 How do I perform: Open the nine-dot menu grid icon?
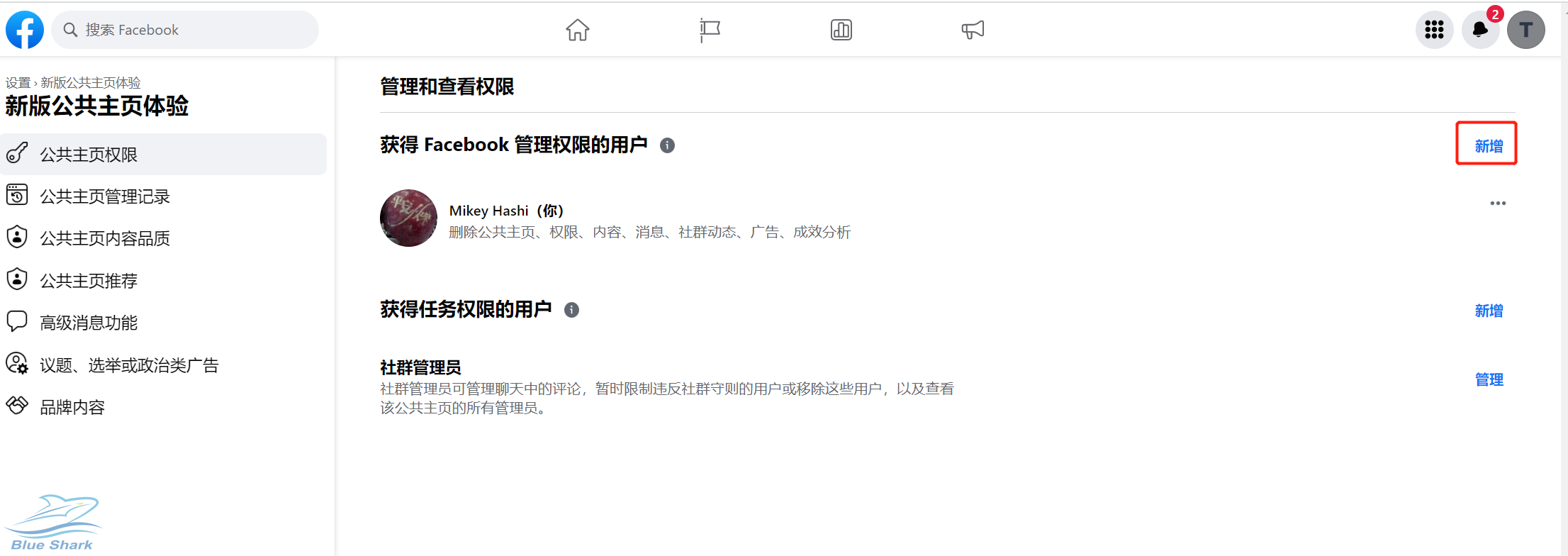point(1435,30)
